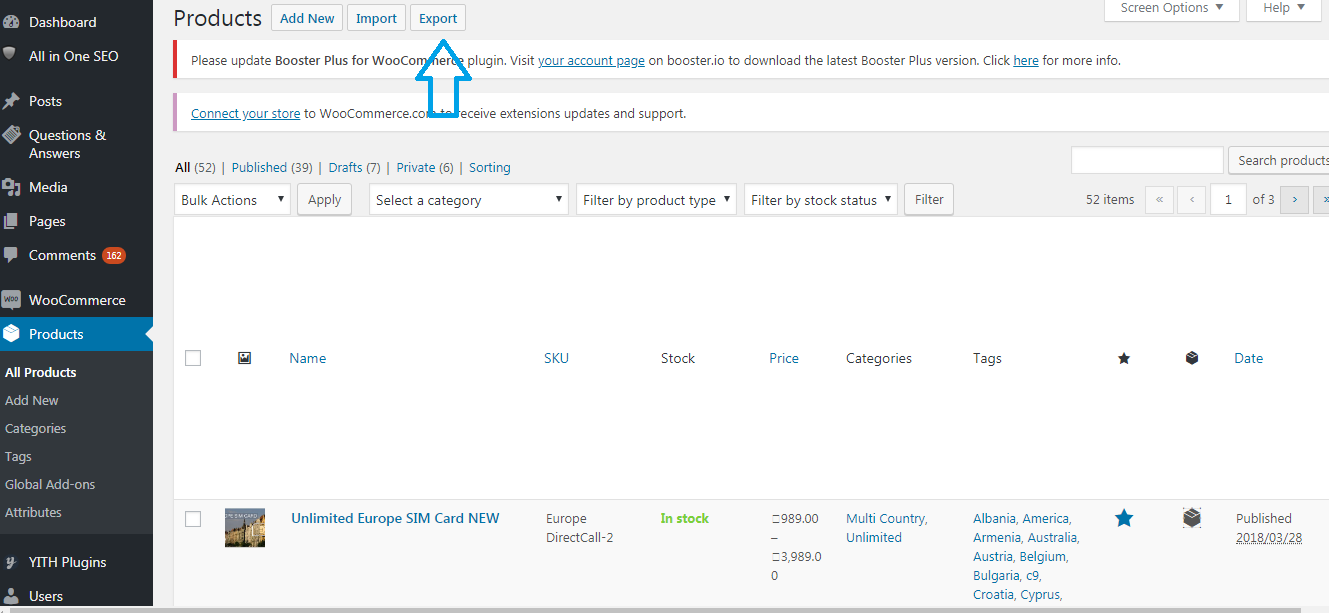
Task: Click the Posts pushpin icon
Action: point(11,101)
